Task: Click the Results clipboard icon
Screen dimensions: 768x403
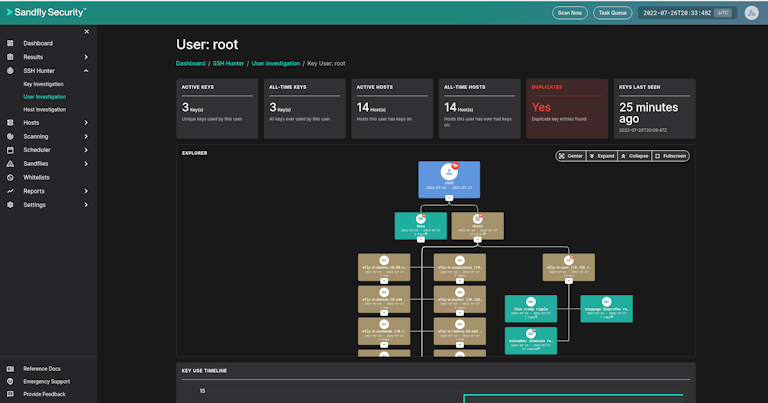Action: coord(10,57)
